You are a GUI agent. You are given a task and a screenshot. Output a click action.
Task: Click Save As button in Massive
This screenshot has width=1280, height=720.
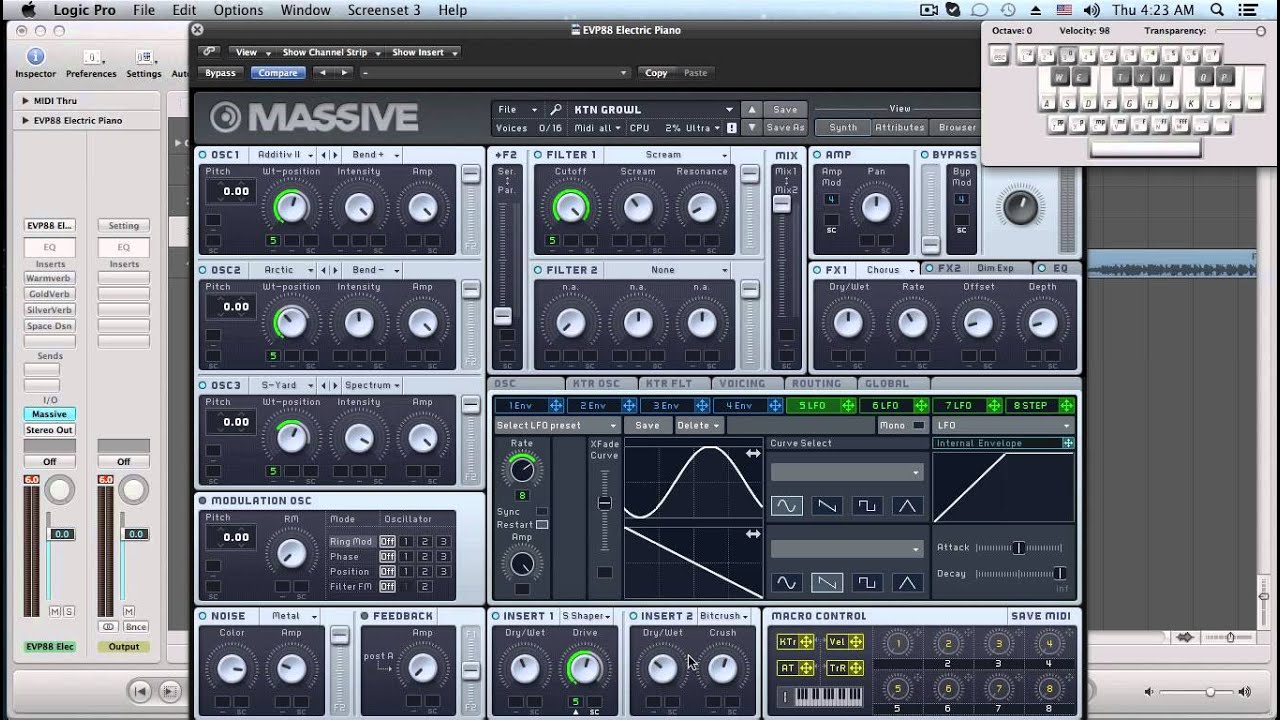point(785,128)
